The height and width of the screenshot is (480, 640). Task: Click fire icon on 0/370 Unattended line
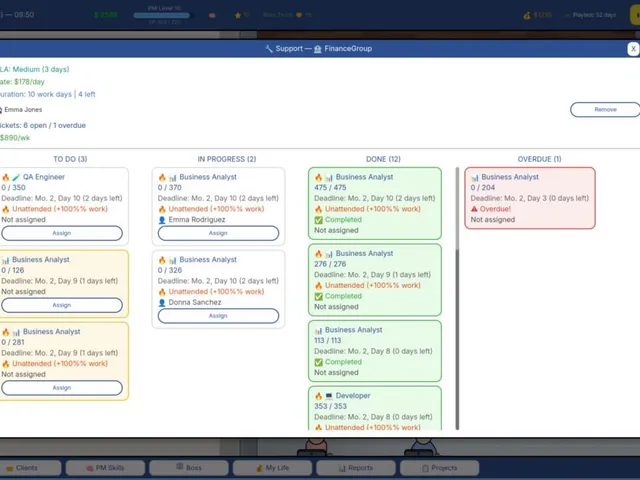[162, 209]
